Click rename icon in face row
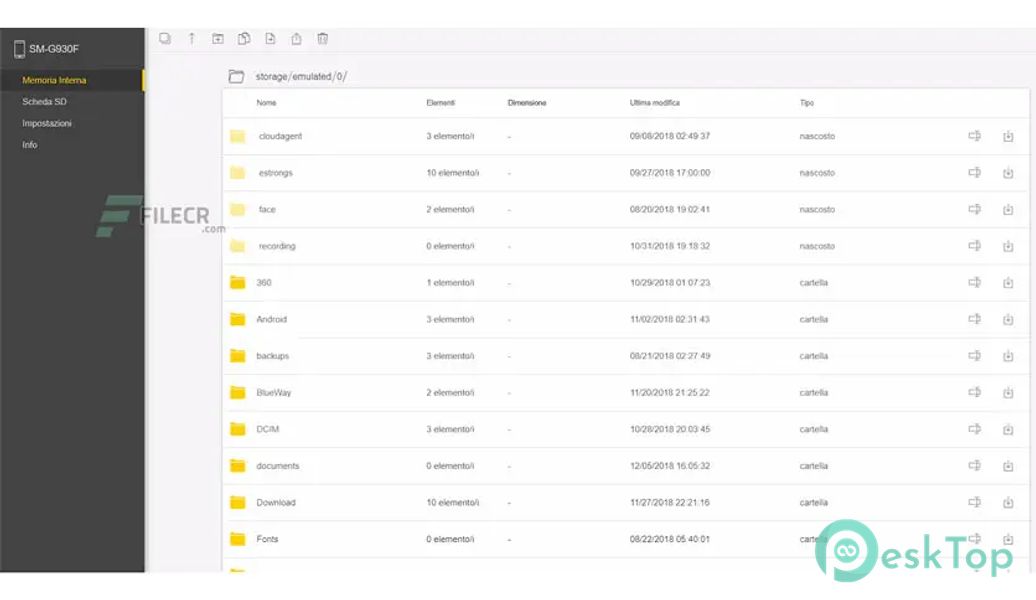This screenshot has width=1036, height=600. [975, 209]
